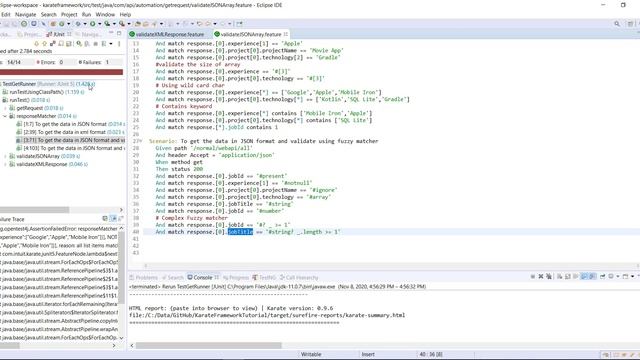Select the TestGetRunner root test node

[x=48, y=84]
